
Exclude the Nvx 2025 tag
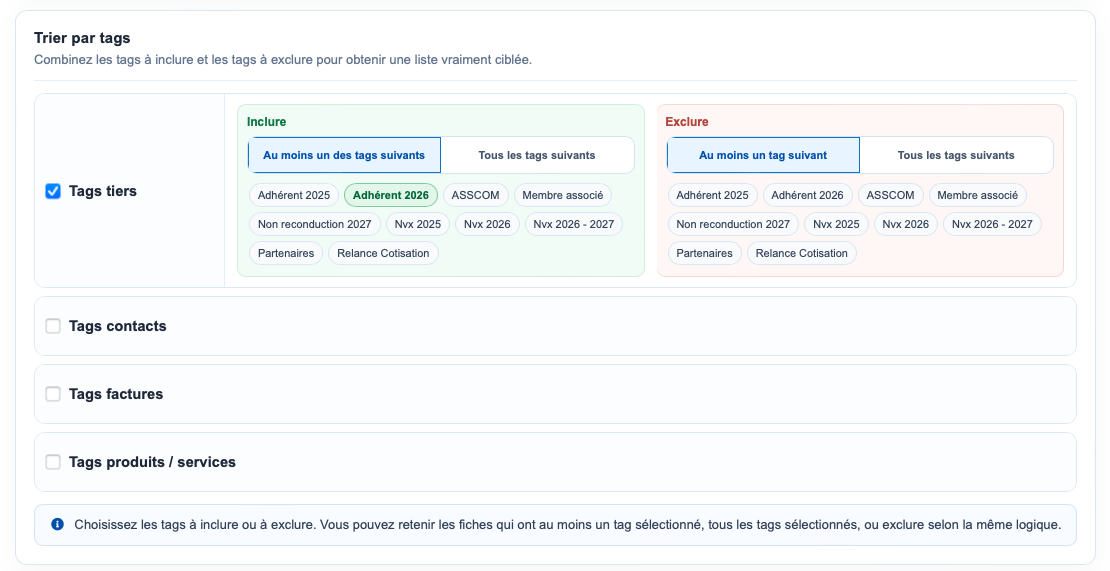tap(836, 224)
